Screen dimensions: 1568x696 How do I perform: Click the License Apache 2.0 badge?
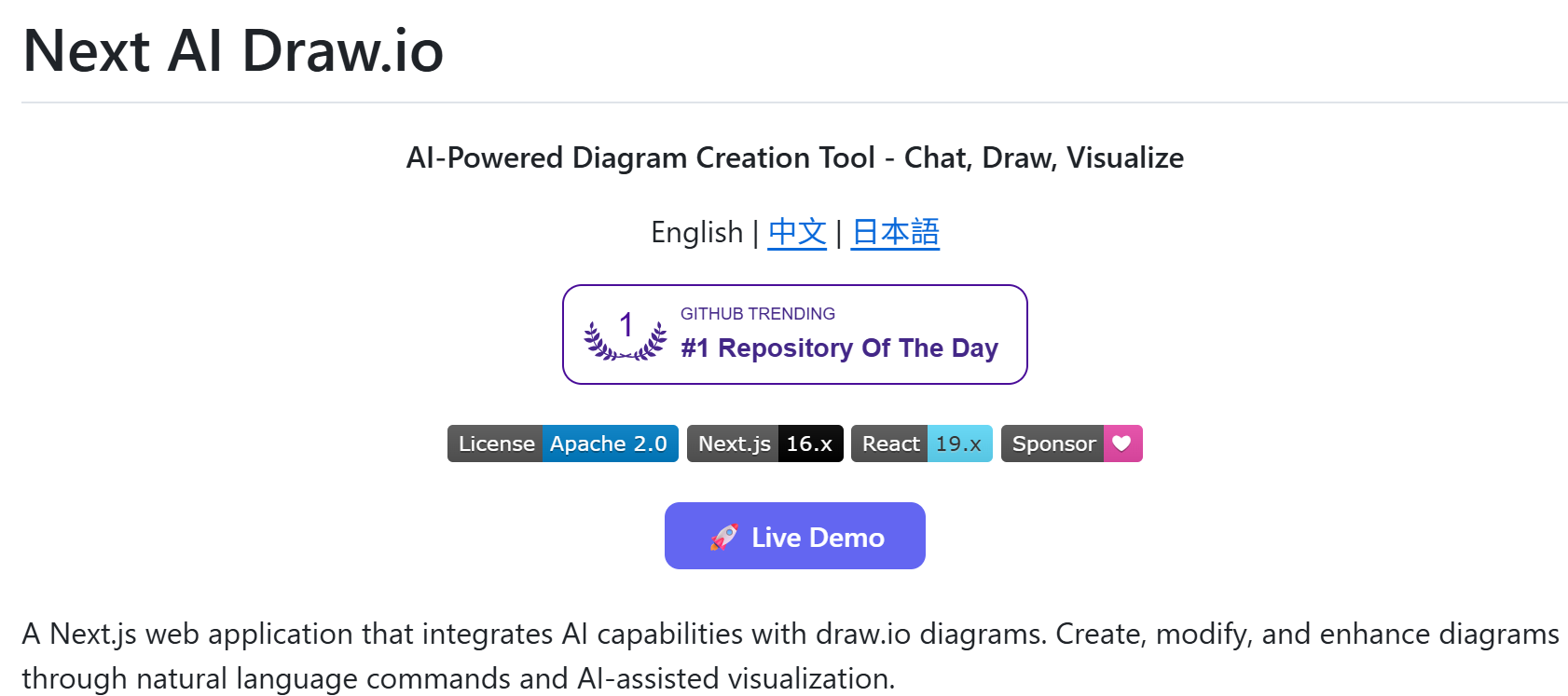(x=562, y=444)
